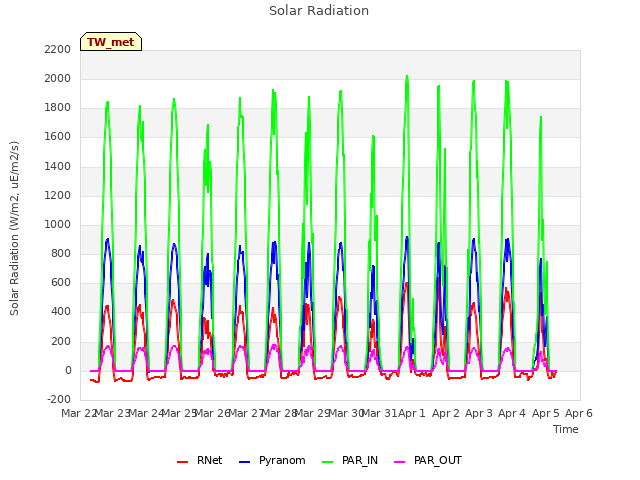Click the Mar 24 x-axis date label
The image size is (640, 480).
click(x=146, y=413)
